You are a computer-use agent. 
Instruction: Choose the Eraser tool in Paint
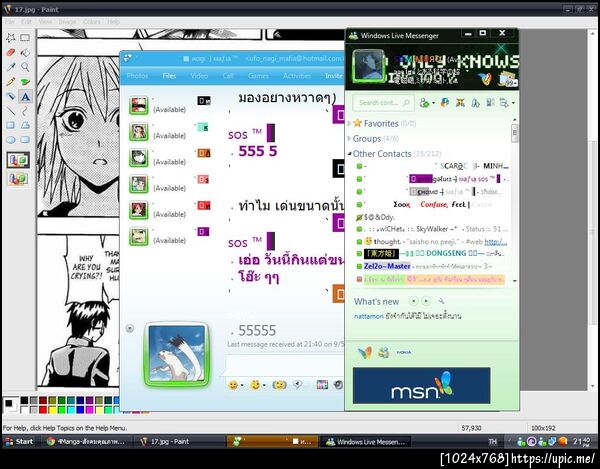[11, 52]
